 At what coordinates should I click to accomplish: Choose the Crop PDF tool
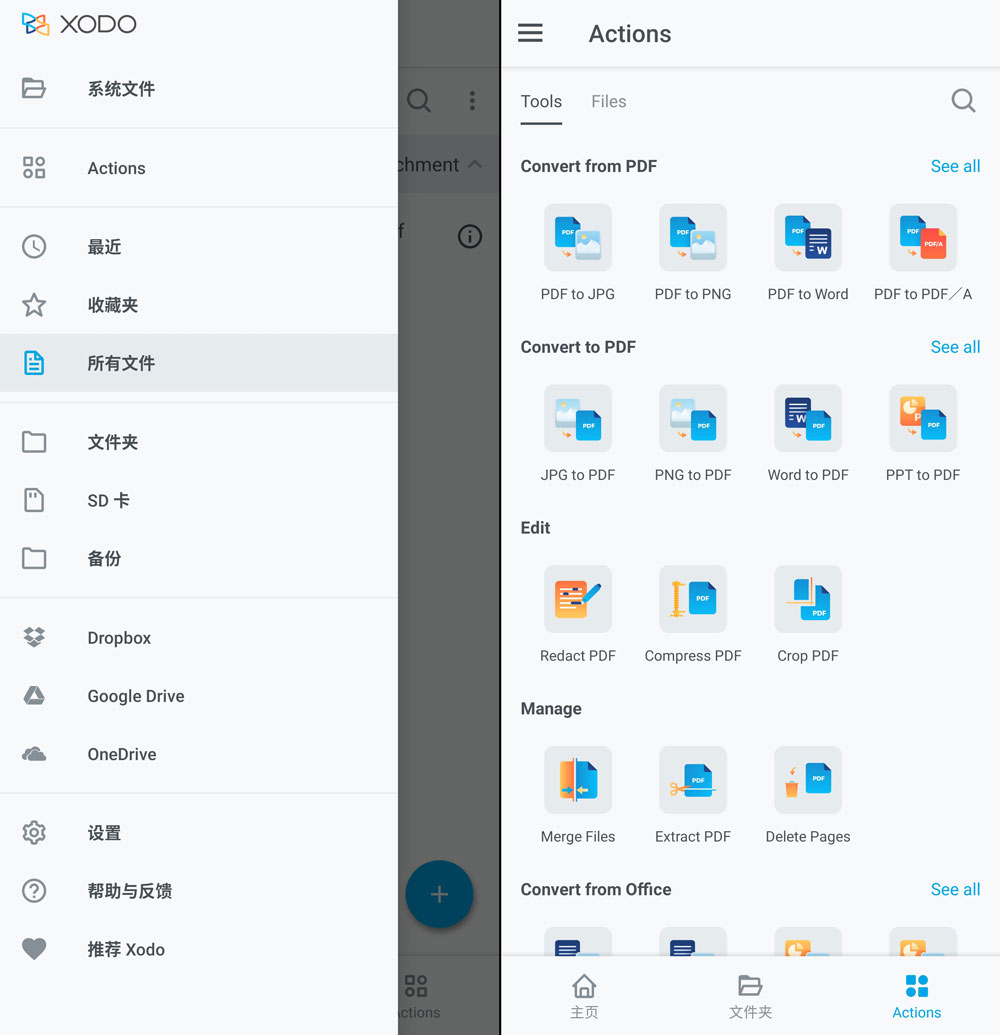point(807,615)
